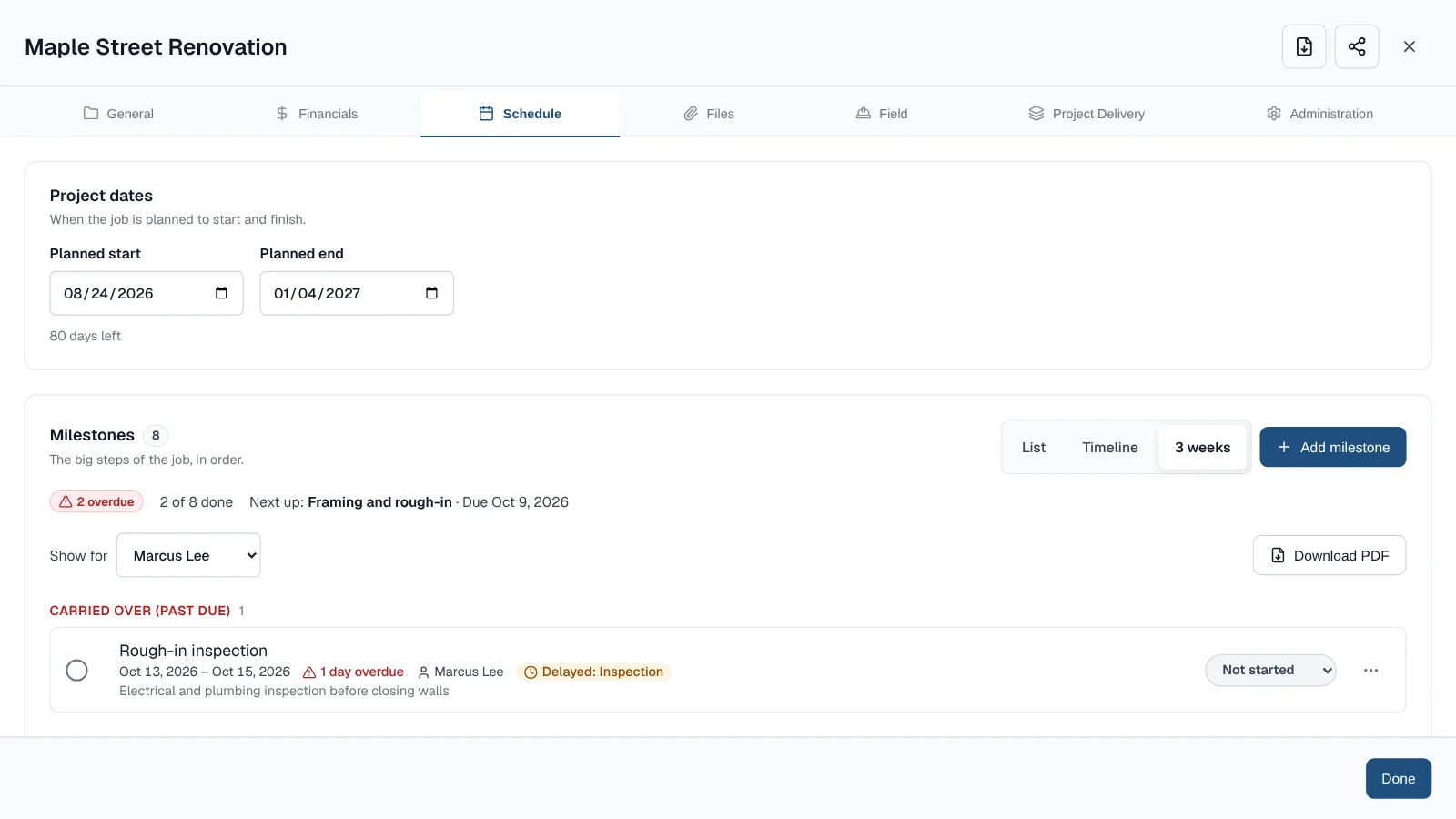This screenshot has height=819, width=1456.
Task: Click the milestones count badge 8
Action: (x=156, y=435)
